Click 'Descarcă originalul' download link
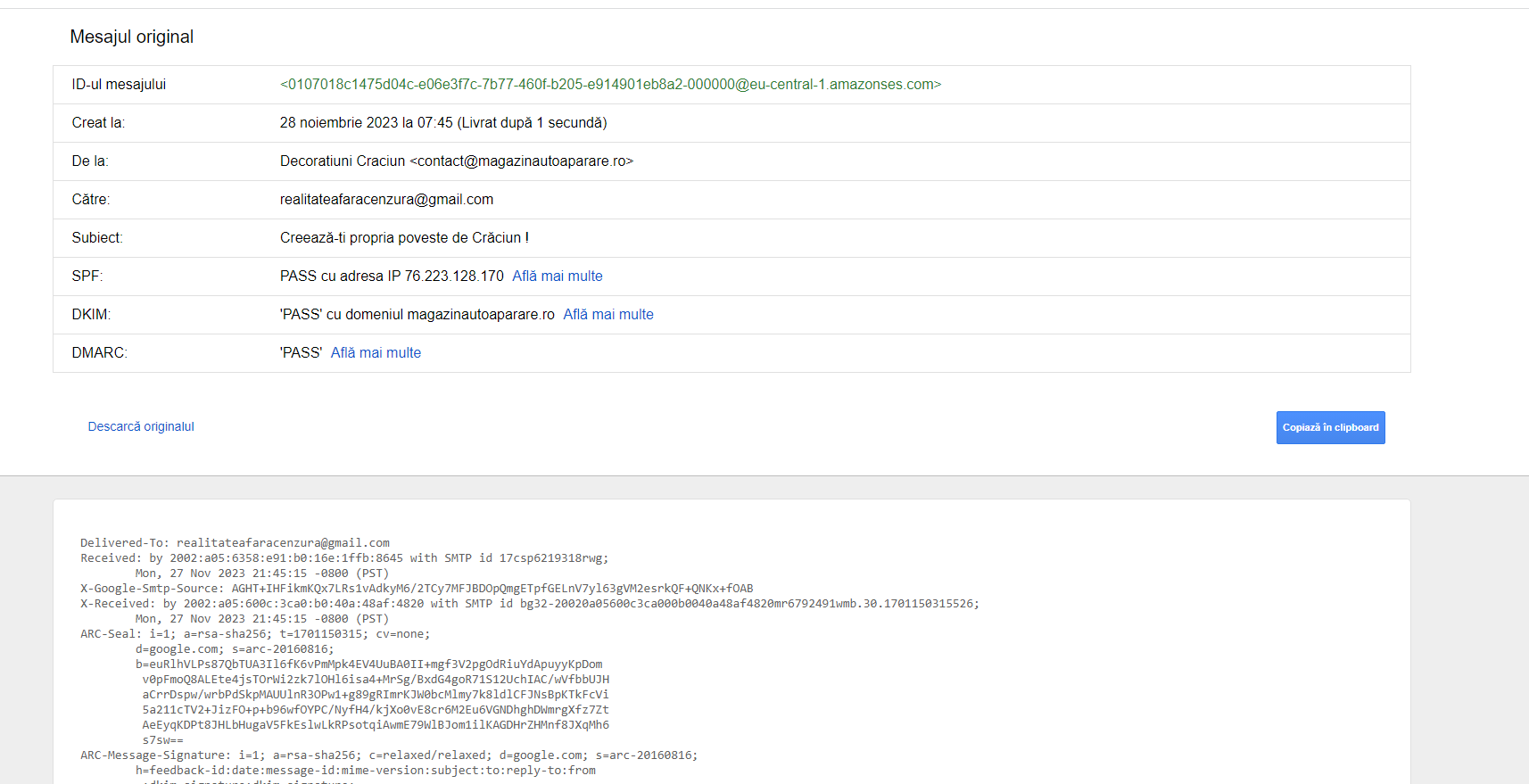The height and width of the screenshot is (784, 1529). [141, 427]
